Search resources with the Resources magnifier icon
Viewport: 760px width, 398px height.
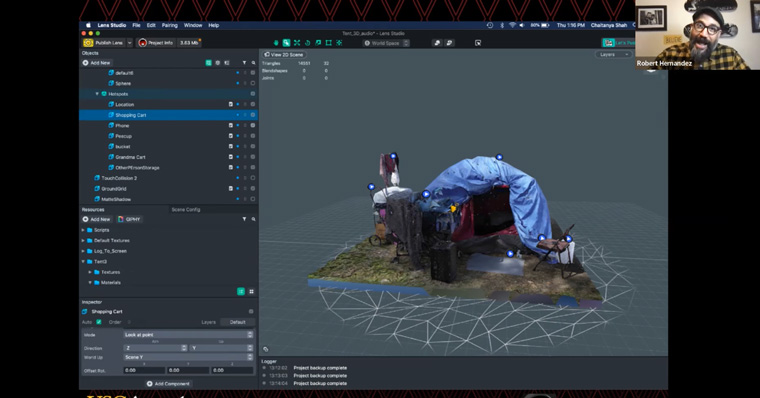[x=253, y=219]
